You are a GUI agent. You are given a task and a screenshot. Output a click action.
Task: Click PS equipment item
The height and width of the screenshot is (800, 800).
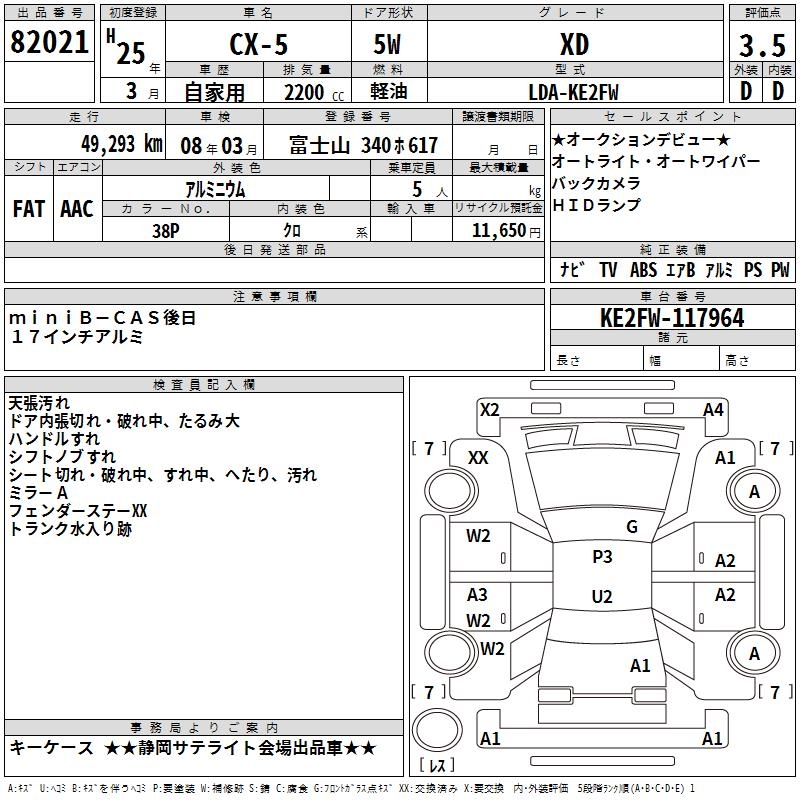click(753, 269)
